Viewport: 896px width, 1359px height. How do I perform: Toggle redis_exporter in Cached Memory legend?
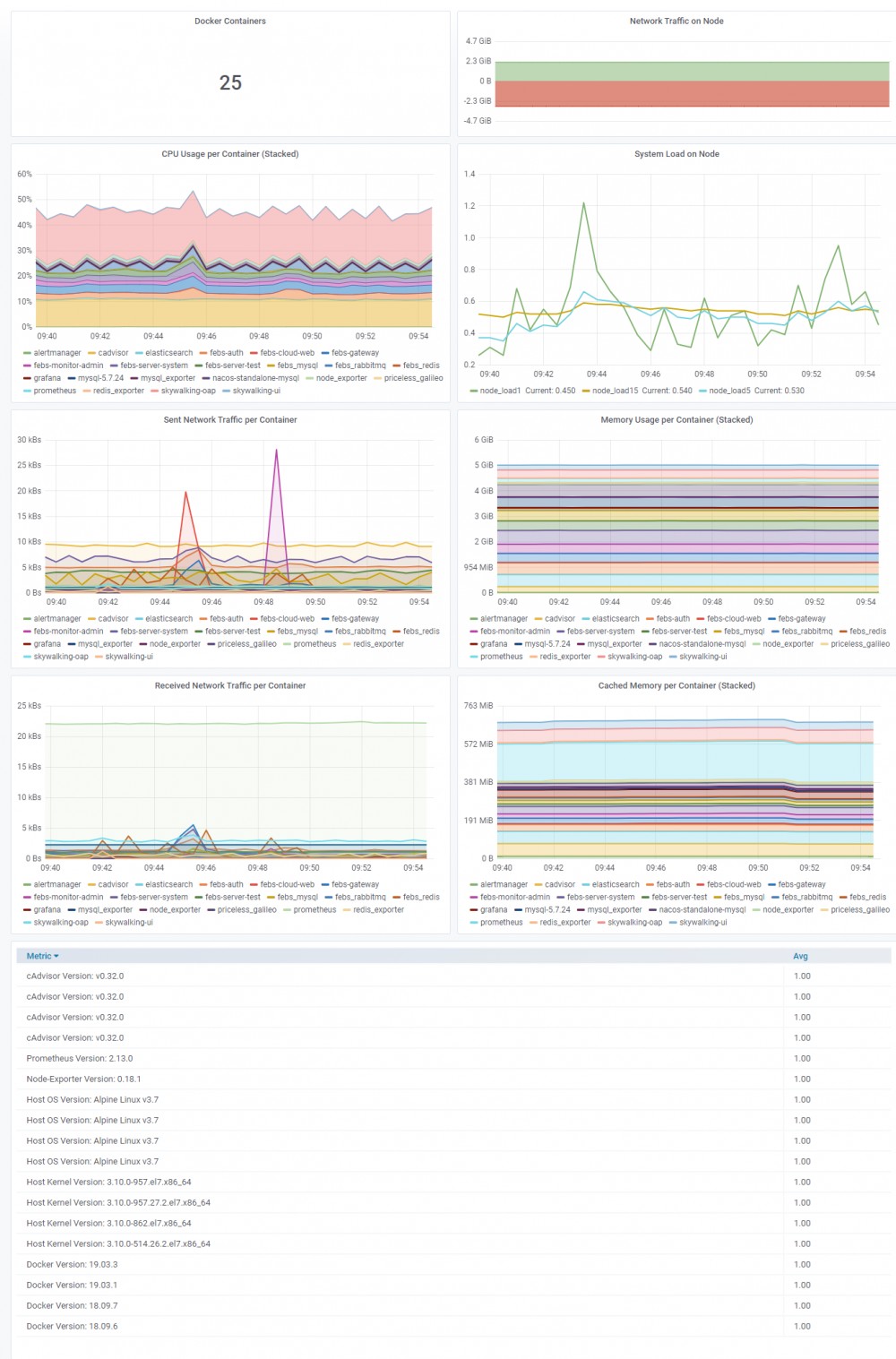[x=565, y=923]
